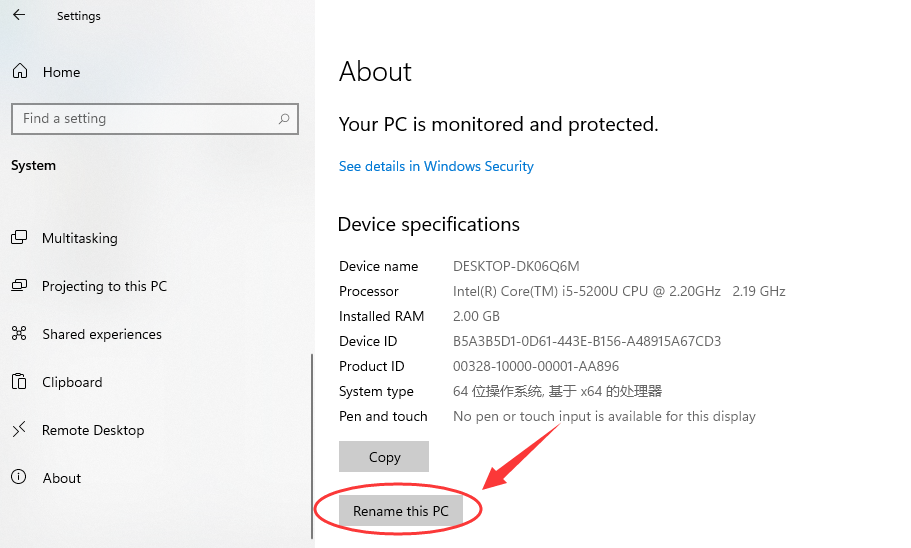The height and width of the screenshot is (548, 911).
Task: Select the Device ID value text
Action: pos(587,341)
